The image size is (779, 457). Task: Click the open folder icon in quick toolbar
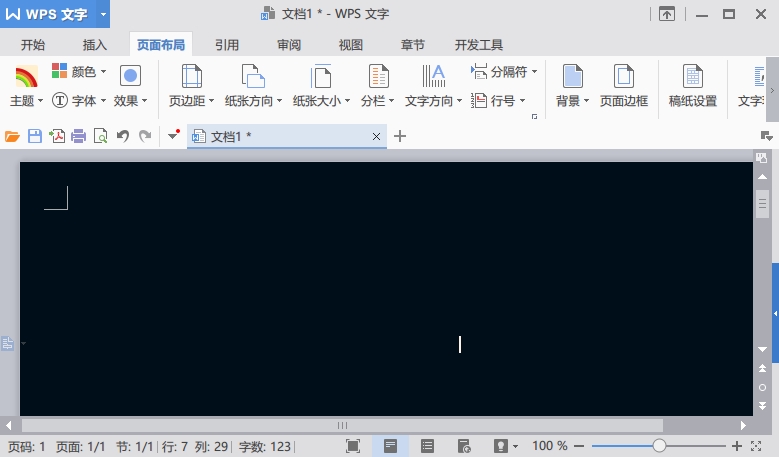click(x=12, y=136)
